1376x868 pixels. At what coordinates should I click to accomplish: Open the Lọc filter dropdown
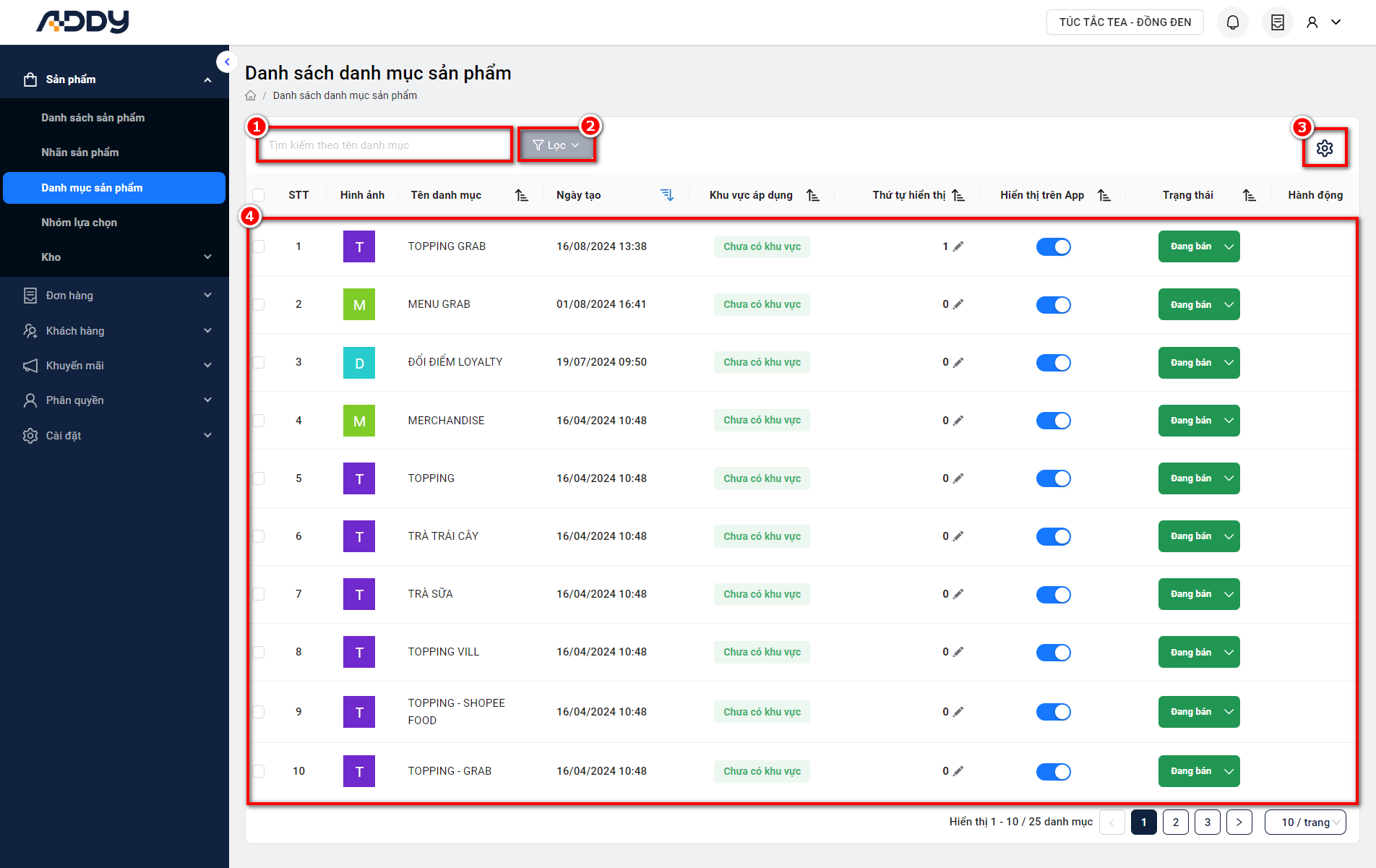tap(556, 145)
